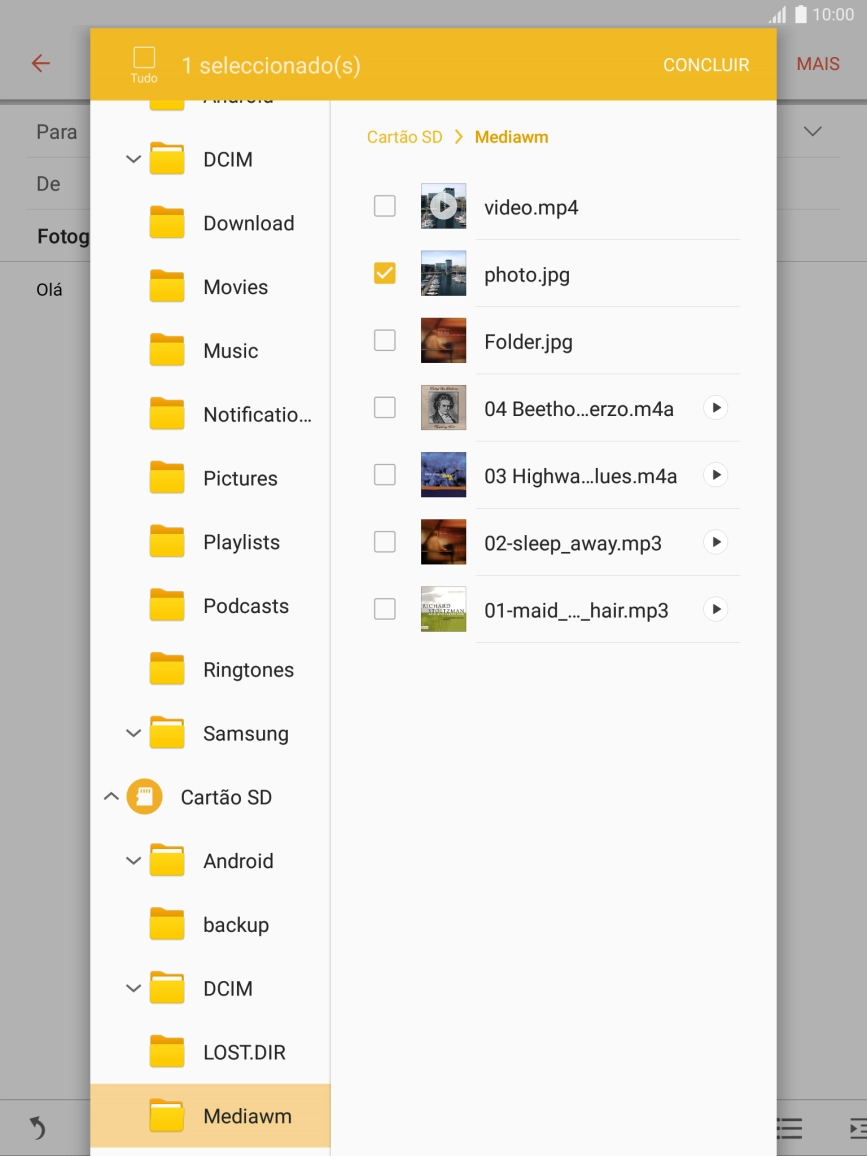The image size is (867, 1156).
Task: Expand the Samsung folder chevron
Action: click(x=133, y=733)
